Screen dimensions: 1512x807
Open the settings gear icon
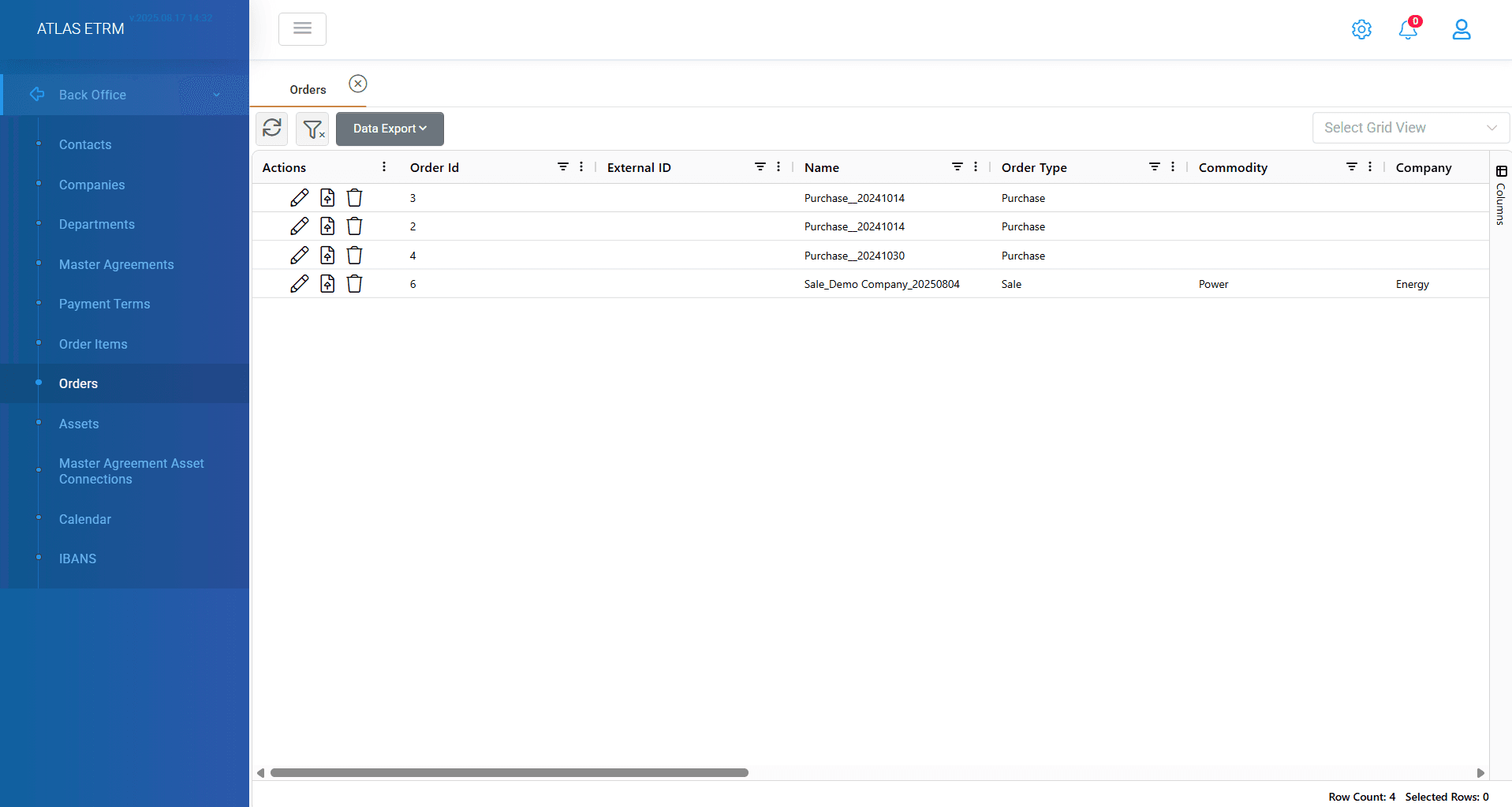click(1361, 29)
